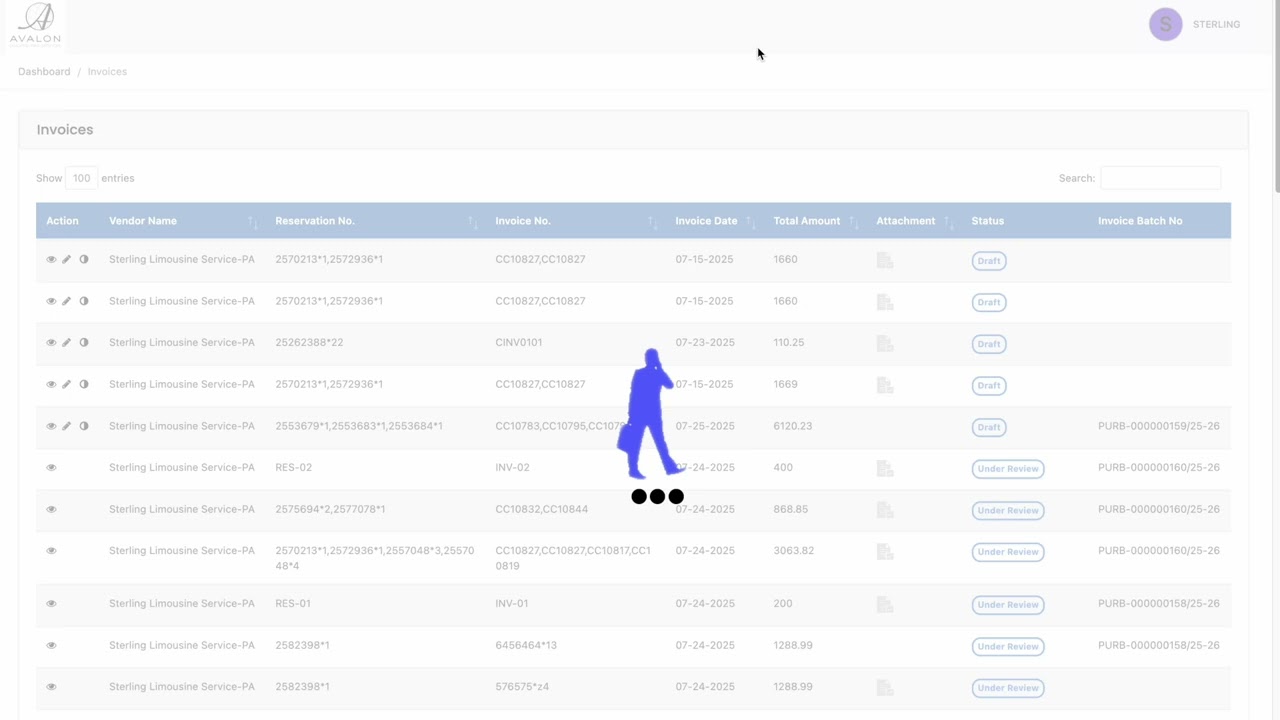
Task: Click half-circle icon on 6120.23 row
Action: coord(84,426)
